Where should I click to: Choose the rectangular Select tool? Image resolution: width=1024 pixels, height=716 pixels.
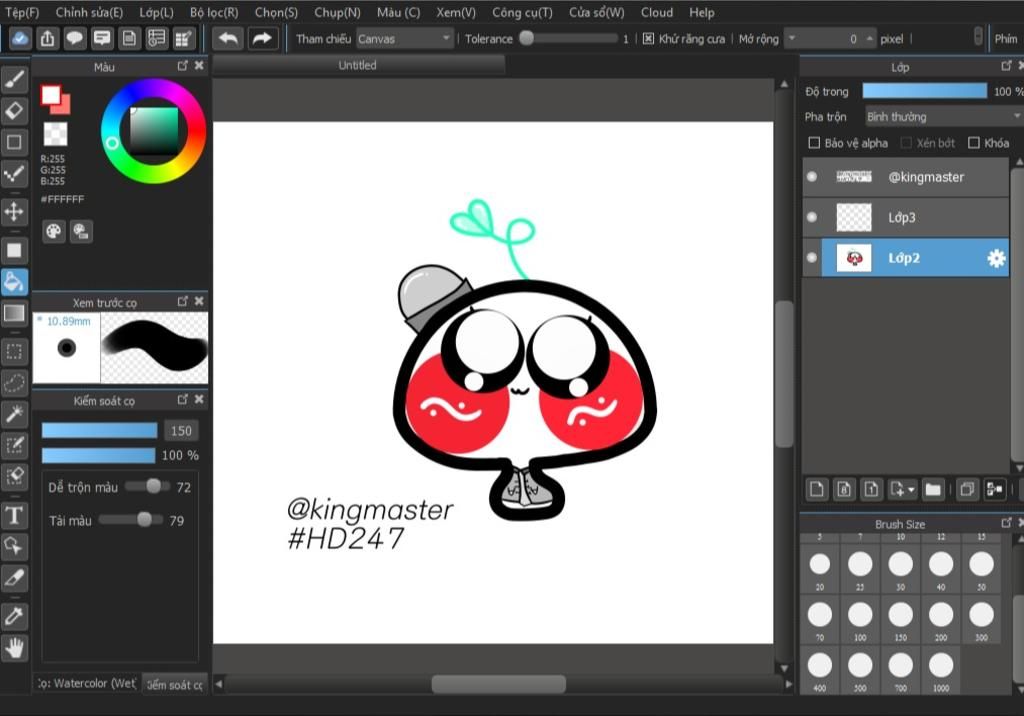14,351
